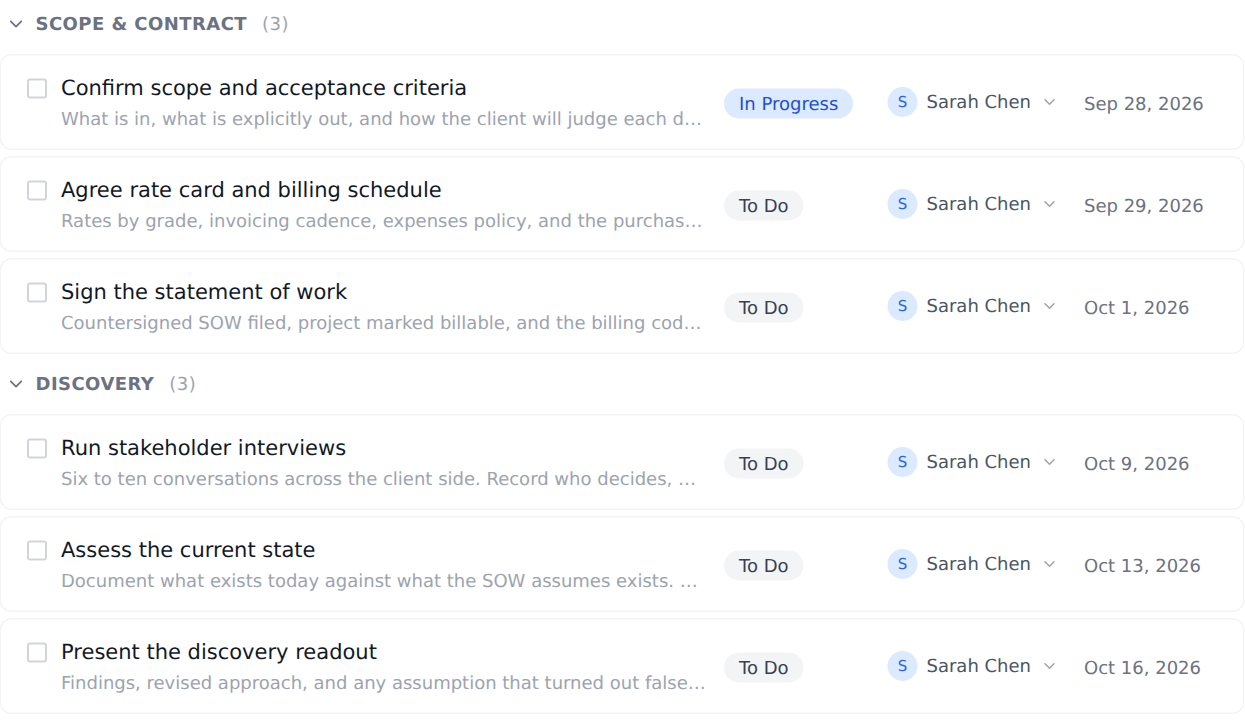1245x725 pixels.
Task: Open the task titled Confirm scope and acceptance criteria
Action: click(x=264, y=88)
